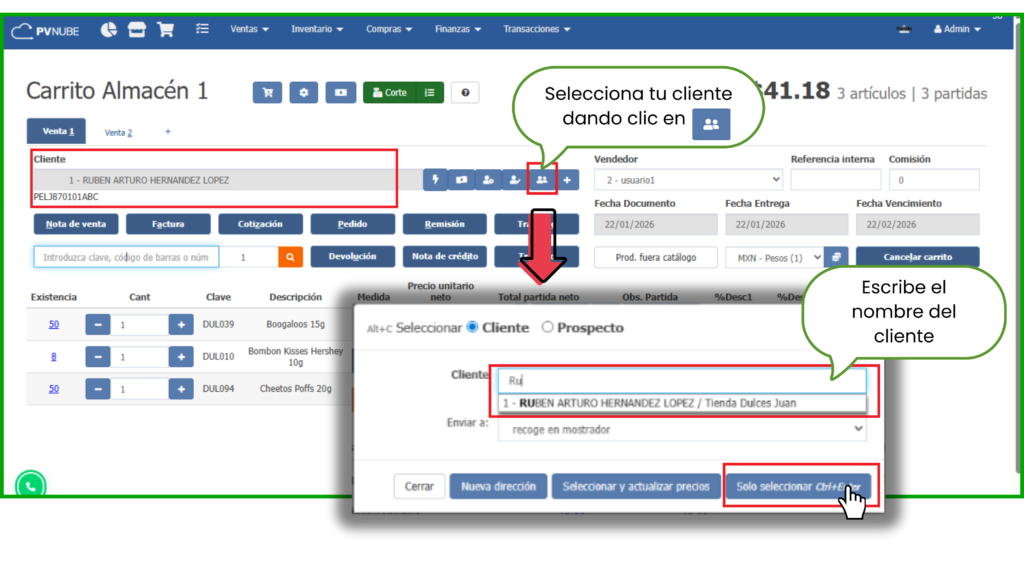1024x576 pixels.
Task: Click the help question mark button
Action: tap(464, 93)
